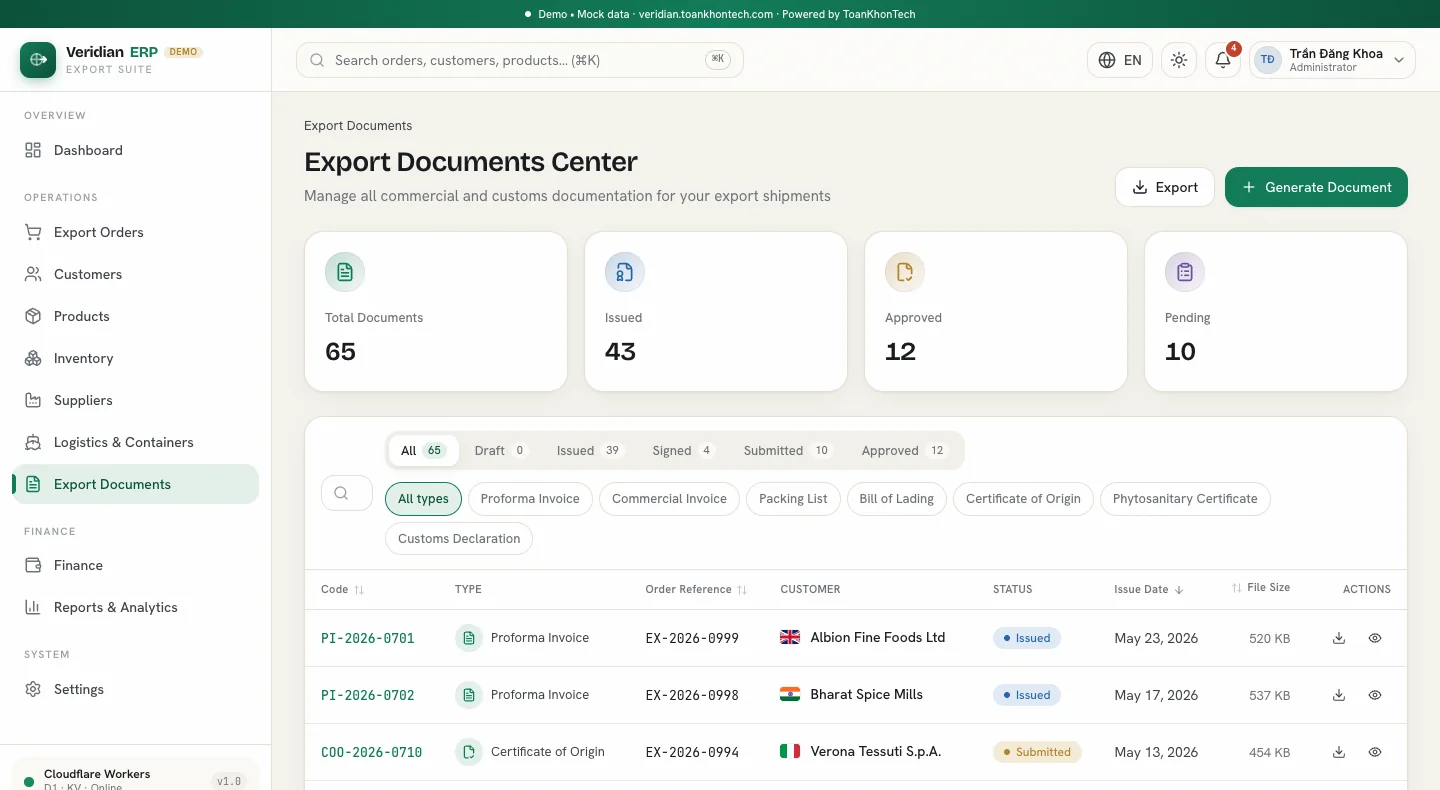Filter by Bill of Lading type
The height and width of the screenshot is (790, 1440).
pos(897,499)
